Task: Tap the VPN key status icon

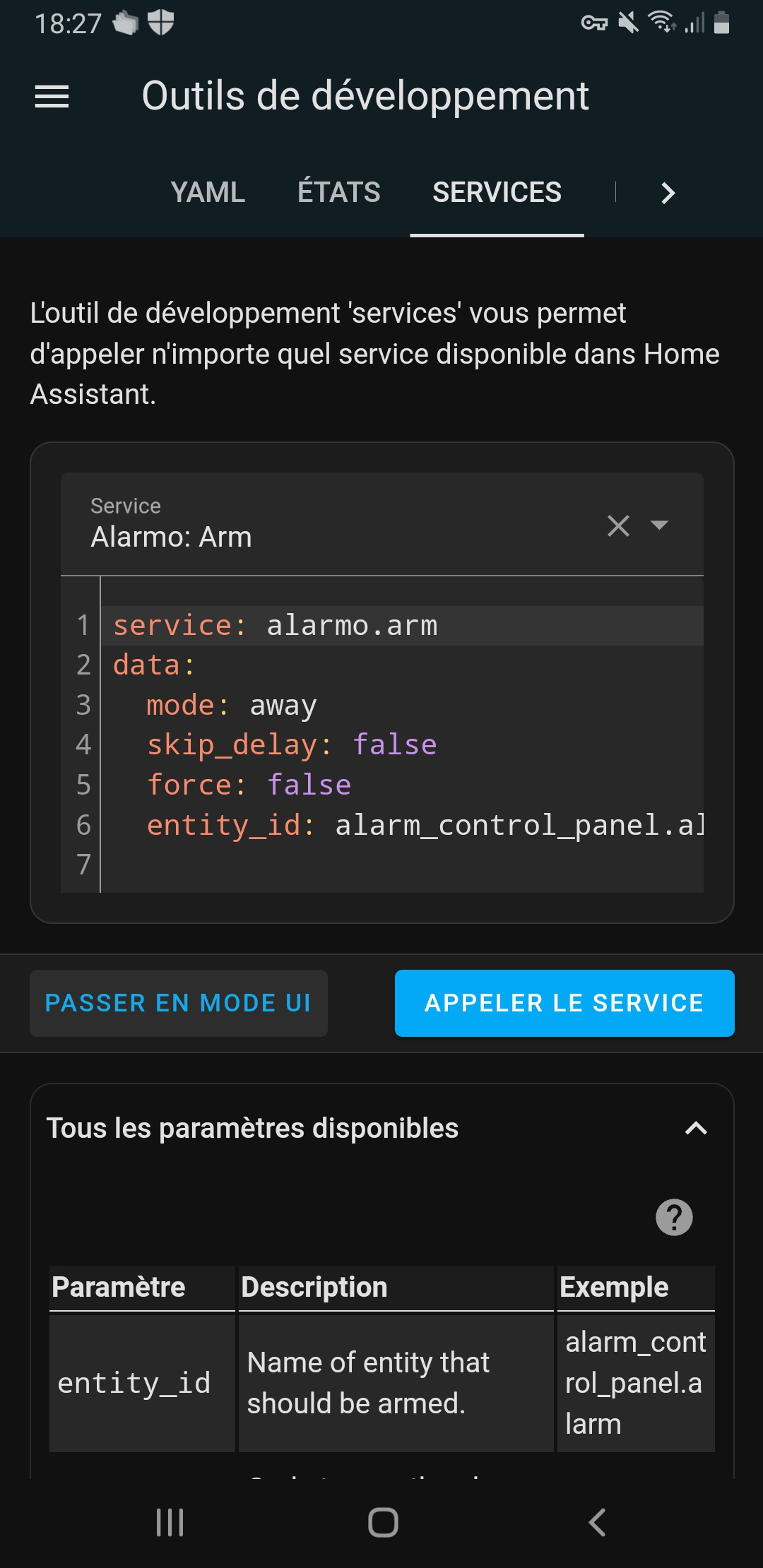Action: point(594,24)
